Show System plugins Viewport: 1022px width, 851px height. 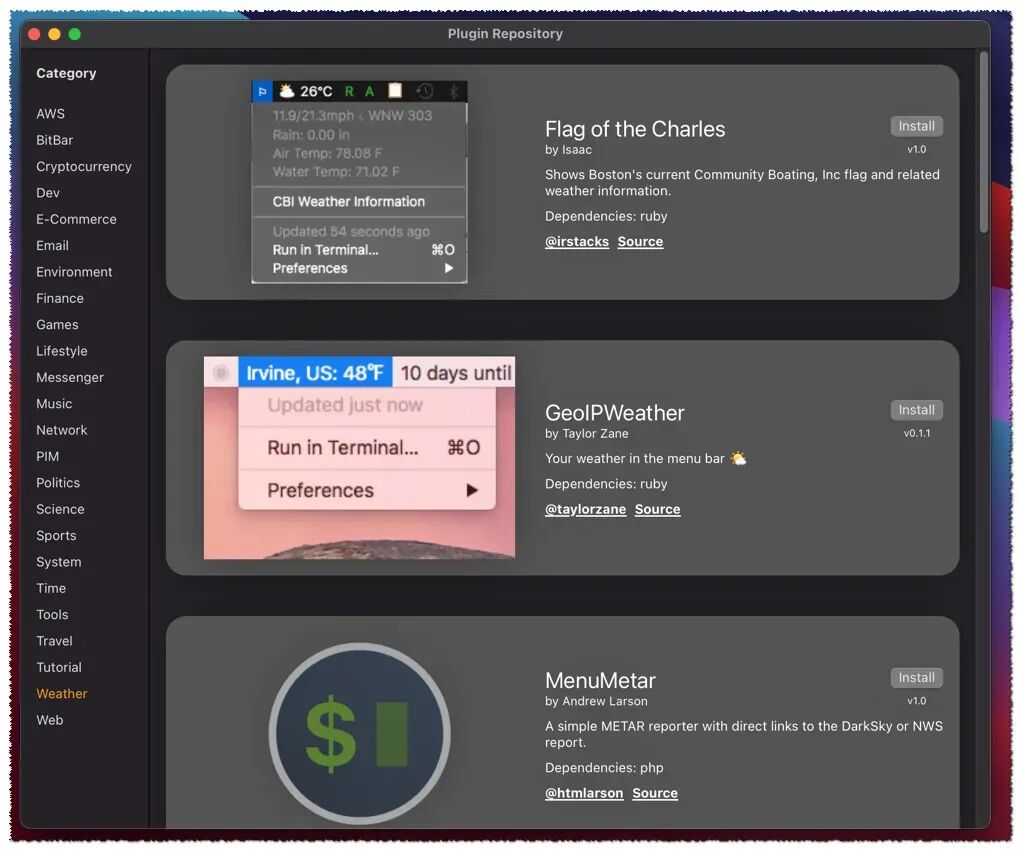click(59, 562)
